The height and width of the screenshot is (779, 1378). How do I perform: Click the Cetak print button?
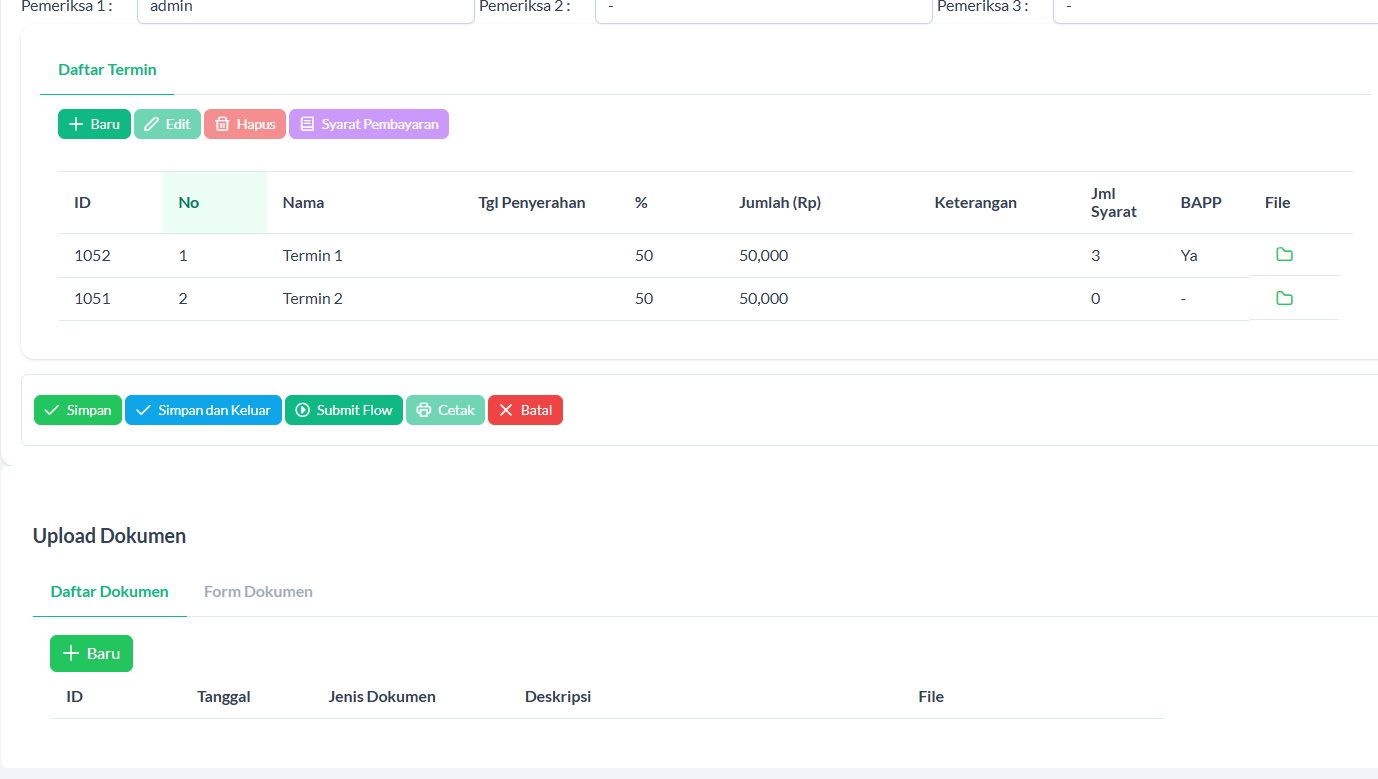pos(445,410)
